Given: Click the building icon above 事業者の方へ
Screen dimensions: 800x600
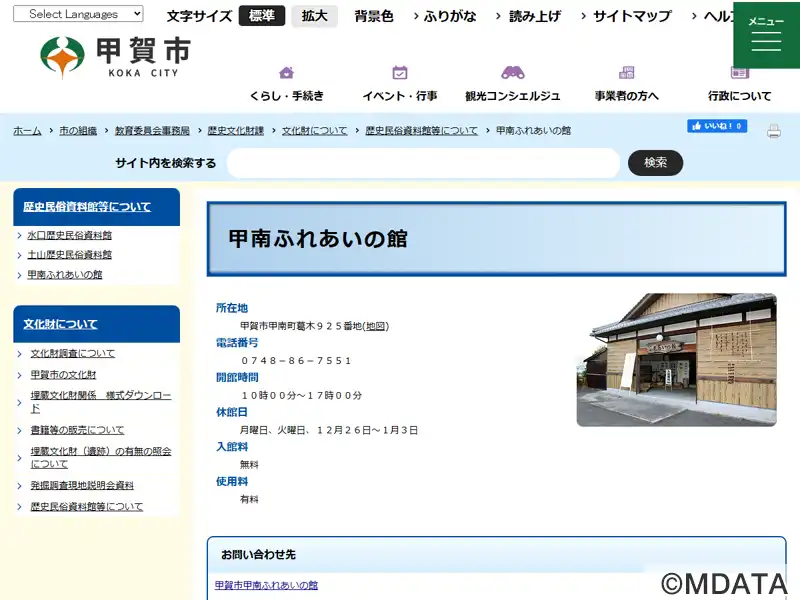Looking at the screenshot, I should pos(626,72).
